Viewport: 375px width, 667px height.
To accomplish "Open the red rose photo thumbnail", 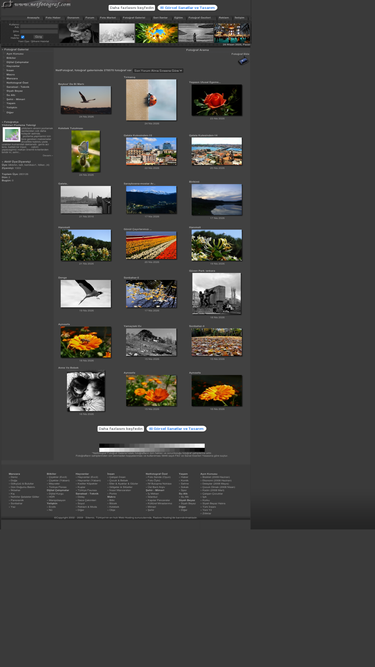I will 217,100.
